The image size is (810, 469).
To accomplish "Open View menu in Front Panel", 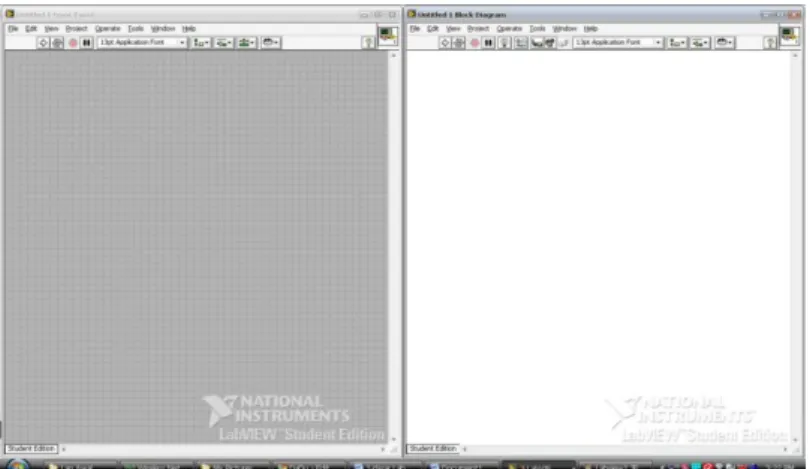I will (x=51, y=28).
